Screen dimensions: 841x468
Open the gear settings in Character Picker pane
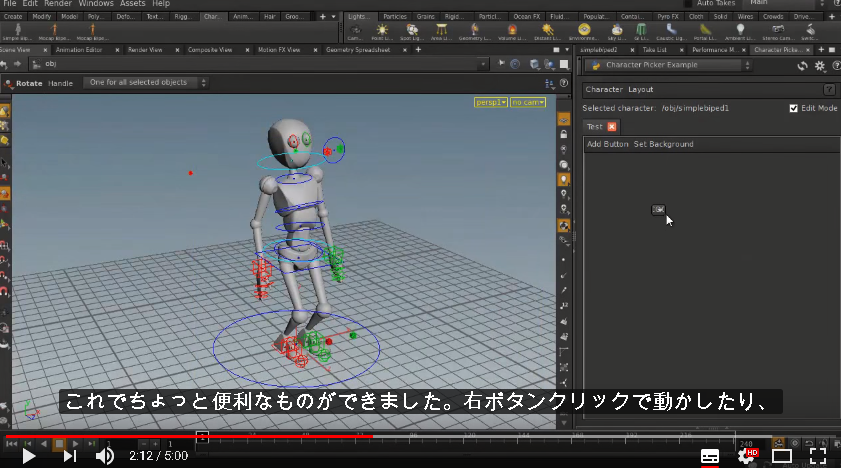coord(820,66)
